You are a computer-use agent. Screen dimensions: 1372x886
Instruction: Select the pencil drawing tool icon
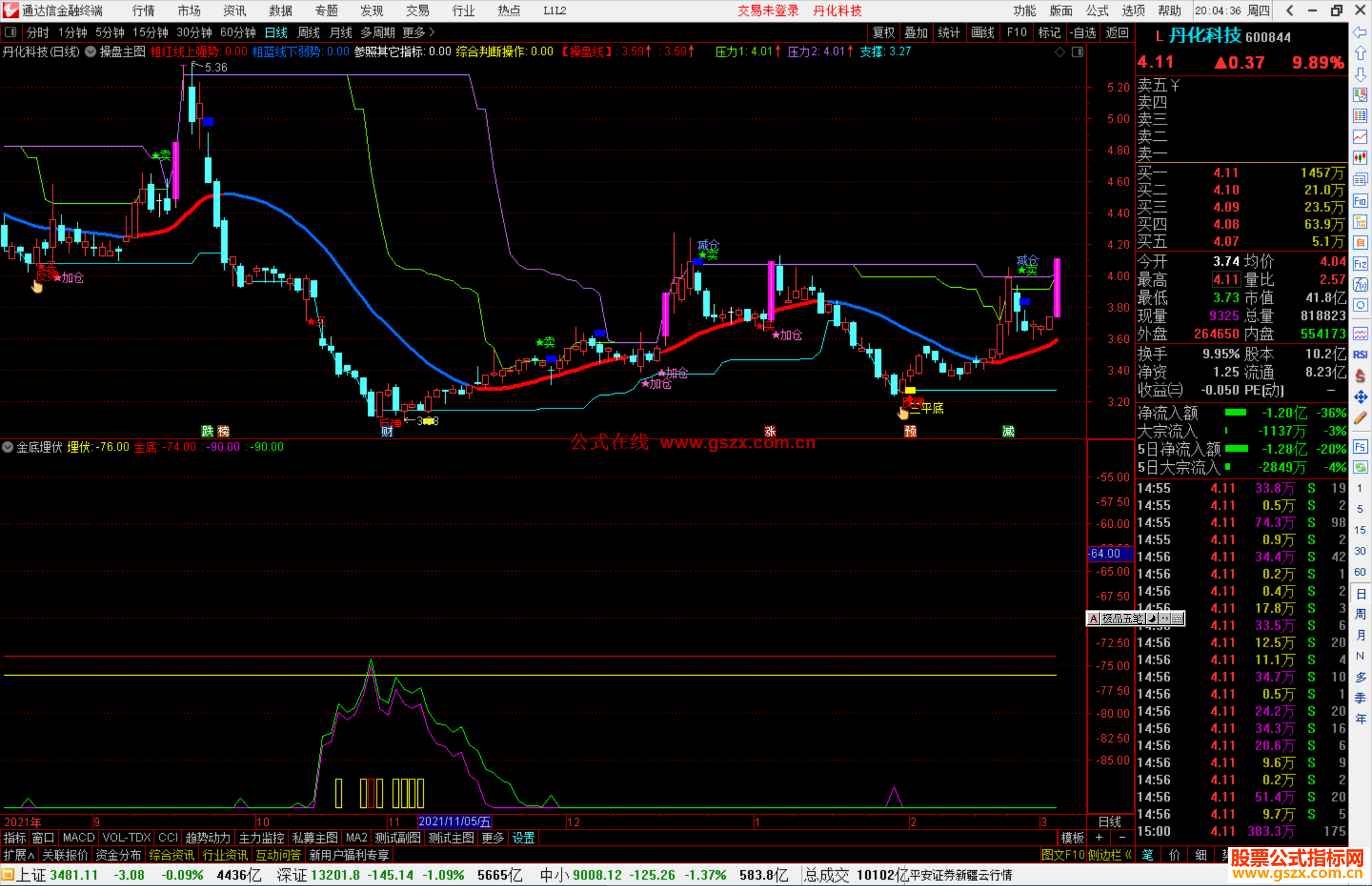[1360, 418]
